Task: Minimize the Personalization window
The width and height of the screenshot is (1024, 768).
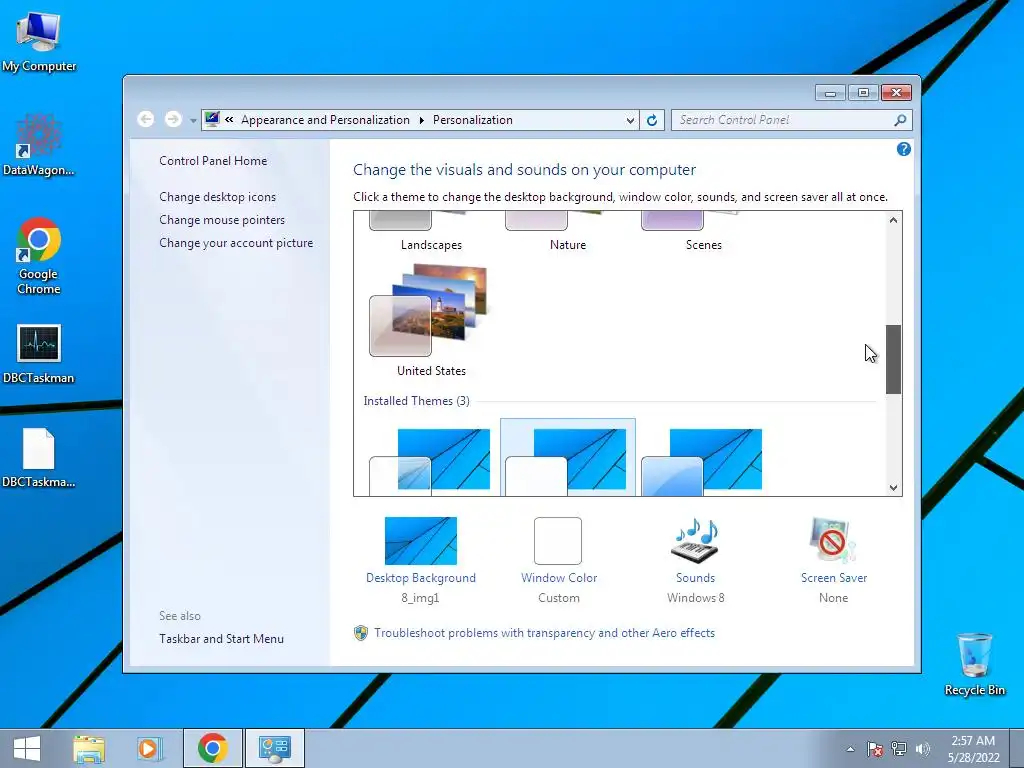Action: 830,93
